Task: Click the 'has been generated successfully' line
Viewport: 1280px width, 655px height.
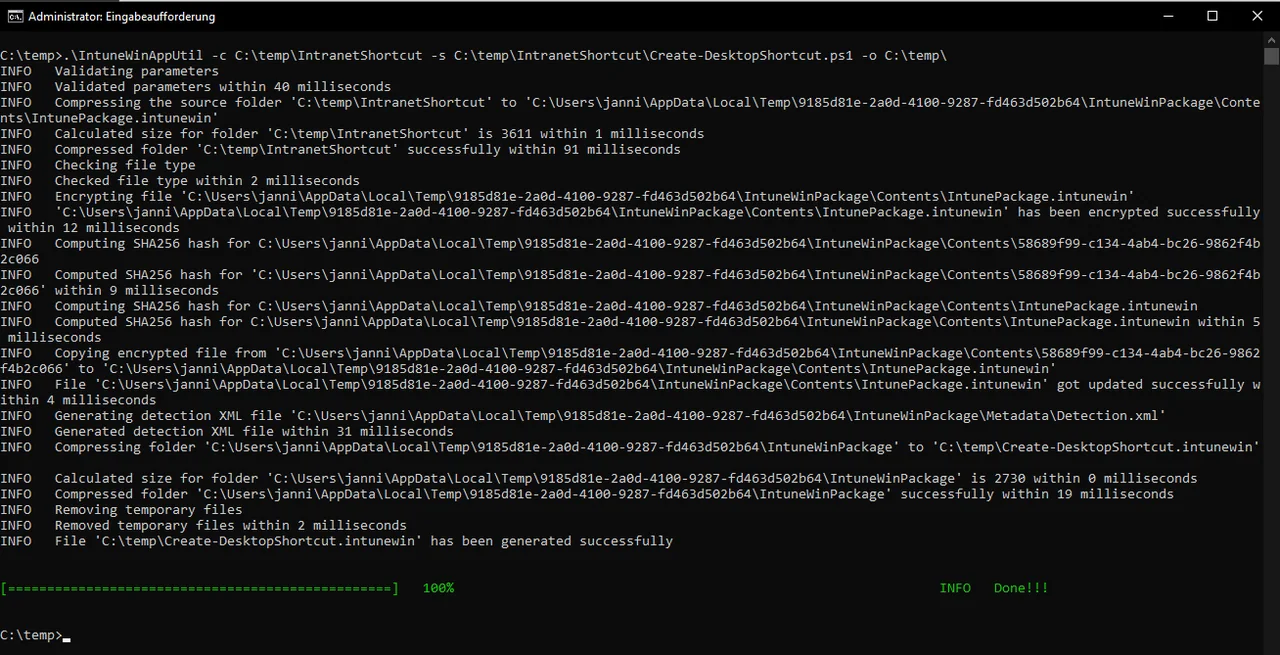Action: tap(336, 541)
